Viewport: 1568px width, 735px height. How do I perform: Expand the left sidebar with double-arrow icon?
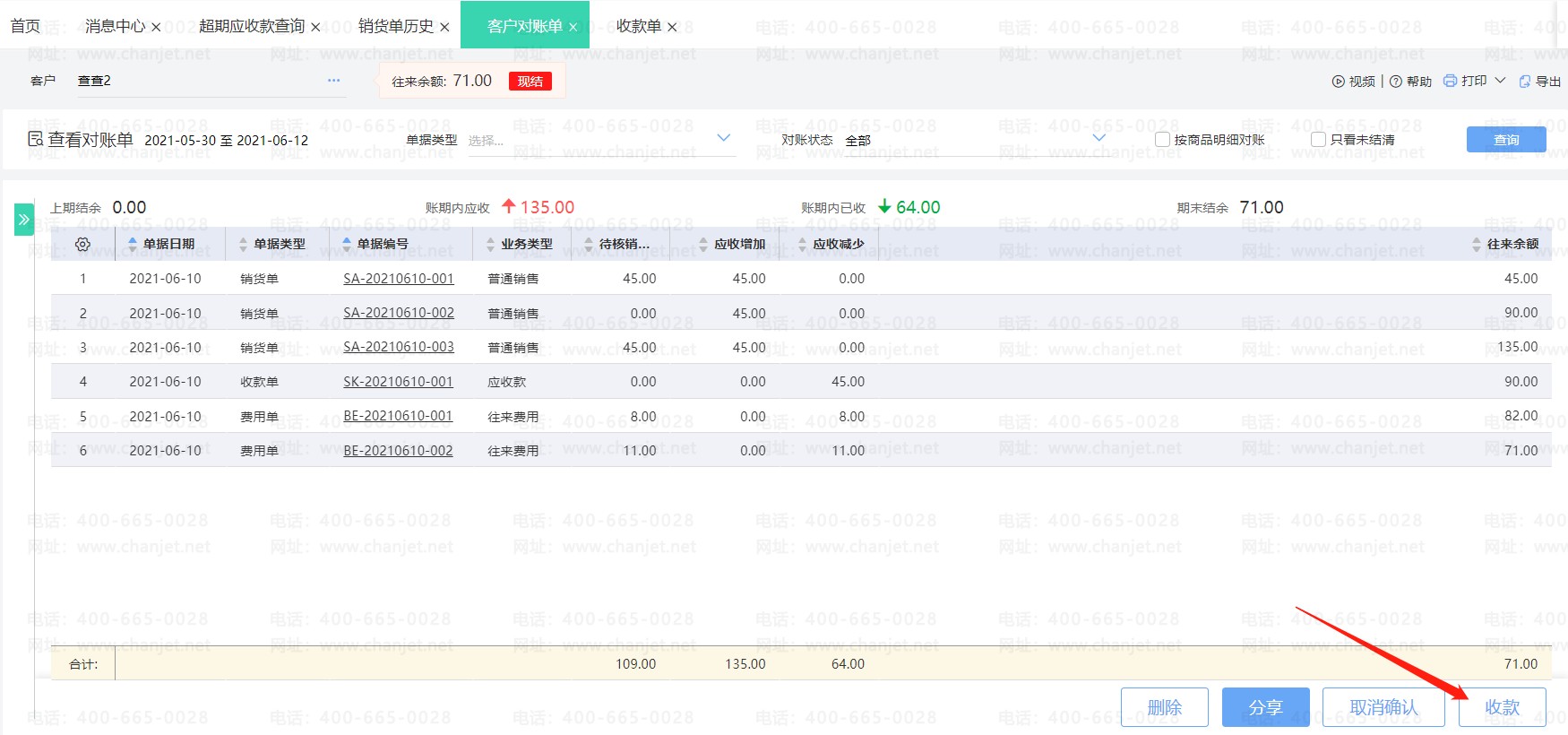(24, 220)
